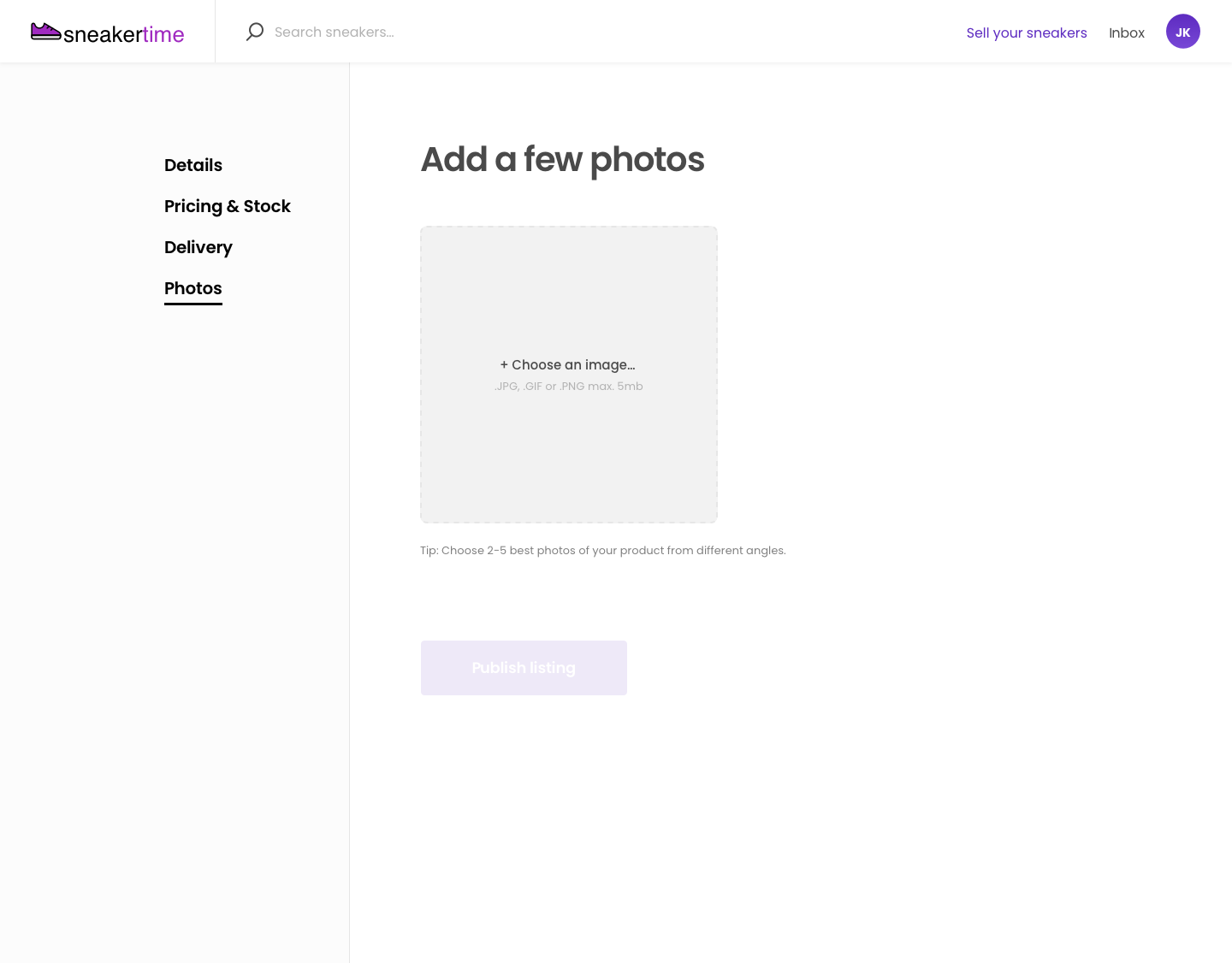The image size is (1232, 963).
Task: Click the Inbox messages entry
Action: [x=1127, y=32]
